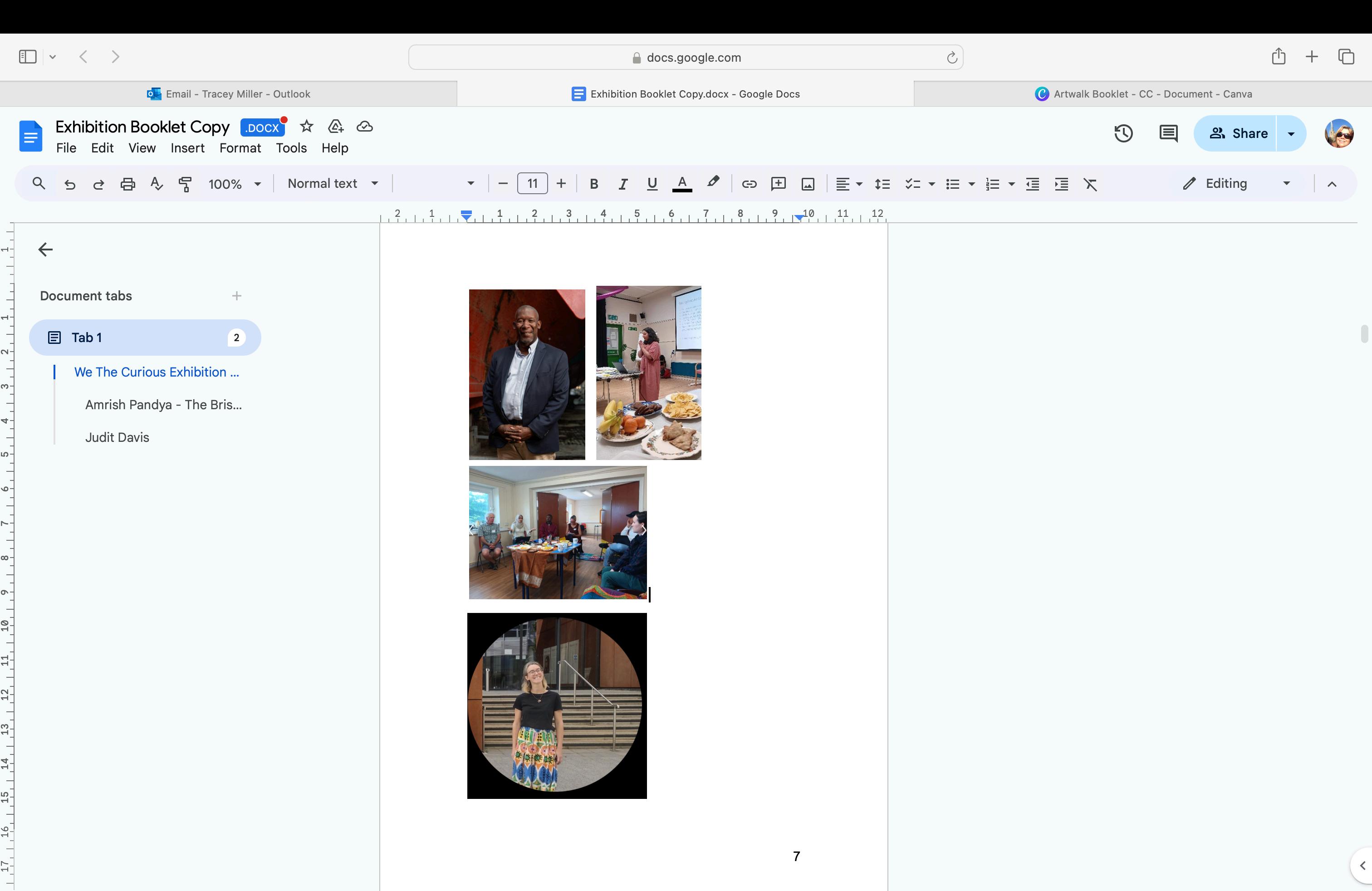Star the Exhibition Booklet Copy document
Image resolution: width=1372 pixels, height=891 pixels.
(x=306, y=126)
